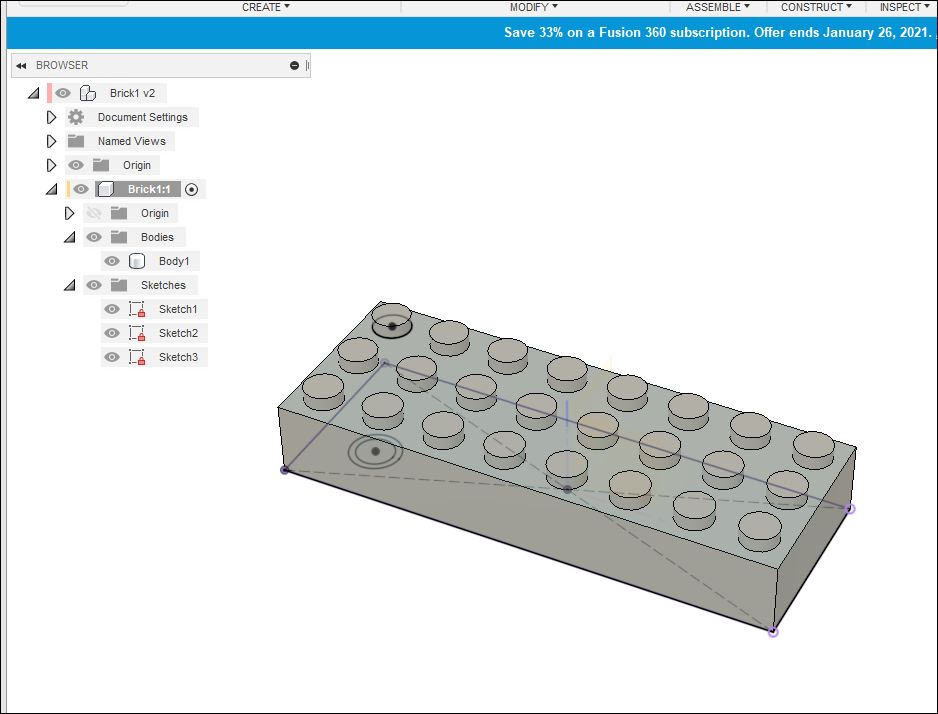Click the minus icon in the Browser header
This screenshot has height=714, width=938.
(293, 65)
